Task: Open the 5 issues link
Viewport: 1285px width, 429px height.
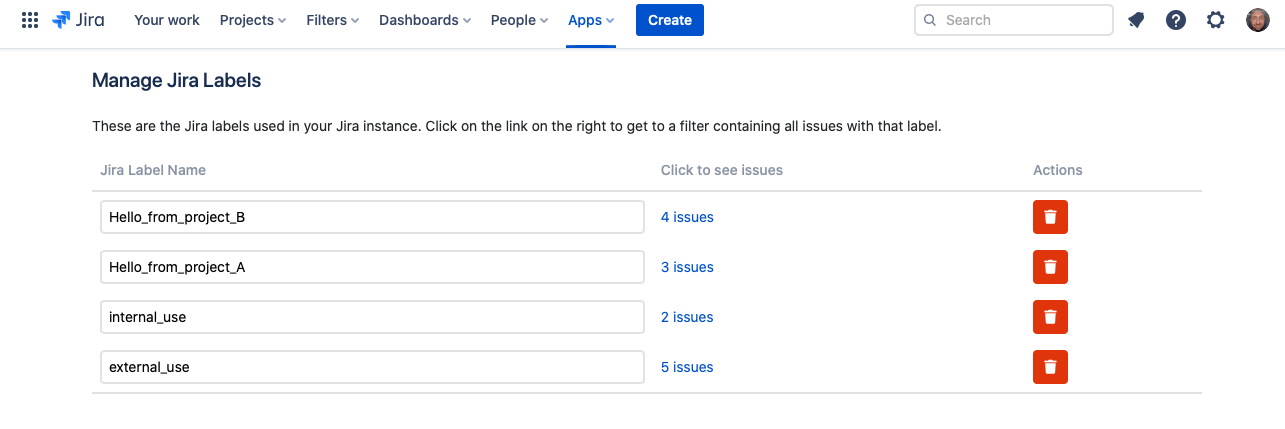Action: [687, 367]
